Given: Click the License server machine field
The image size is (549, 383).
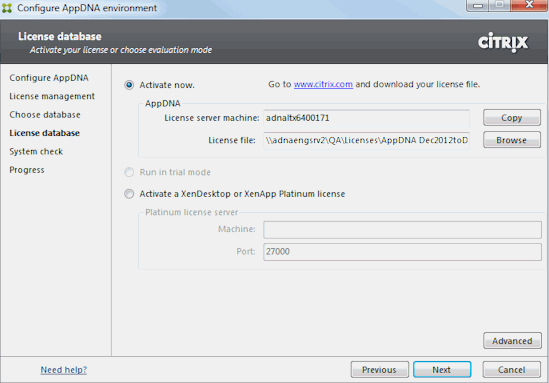Looking at the screenshot, I should (366, 118).
